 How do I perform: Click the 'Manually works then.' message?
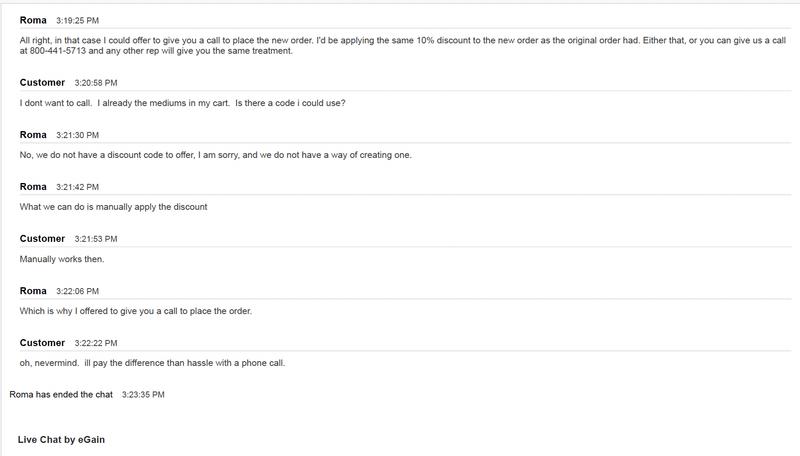(62, 259)
